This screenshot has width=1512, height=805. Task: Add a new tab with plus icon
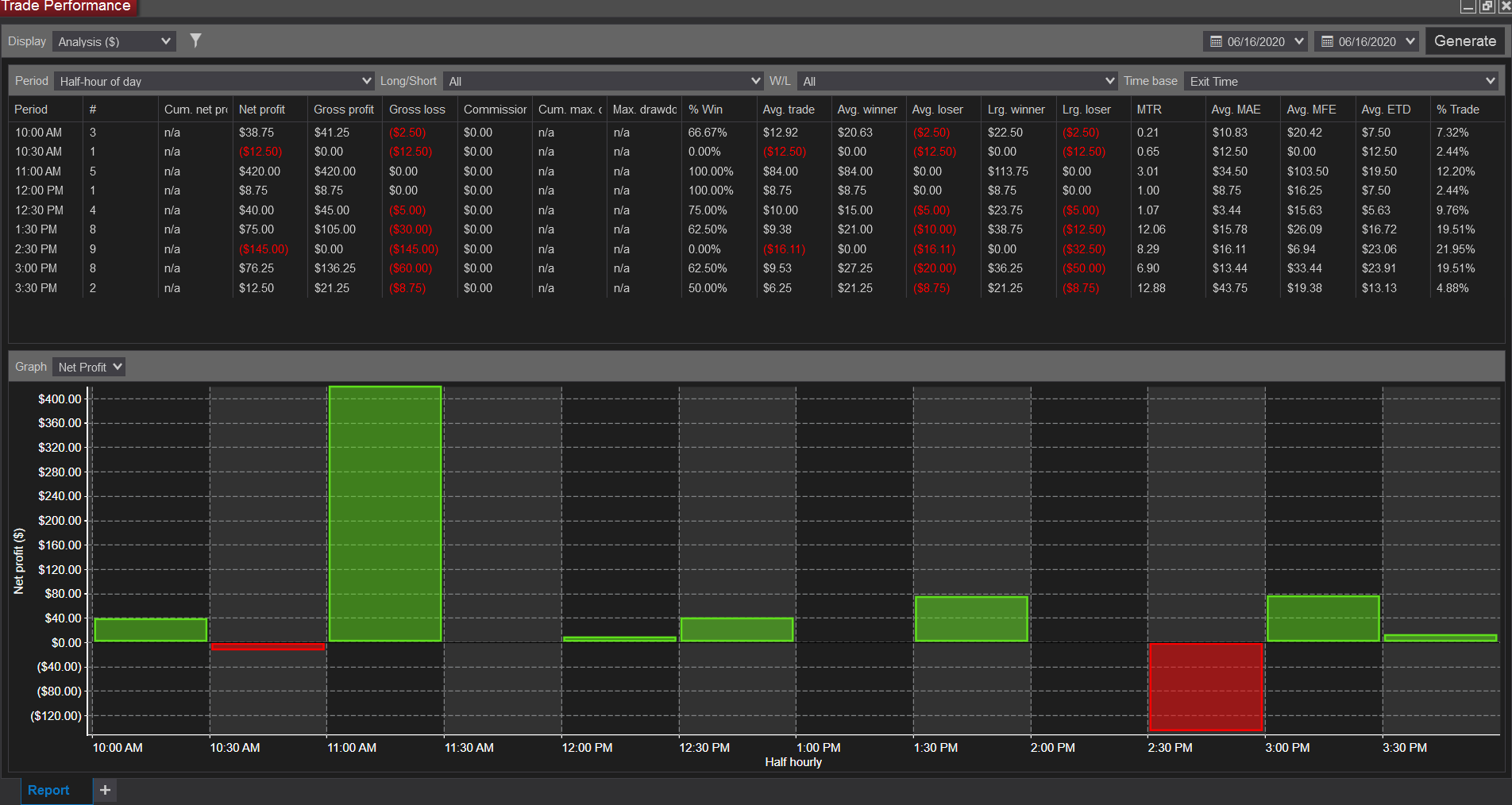point(105,790)
